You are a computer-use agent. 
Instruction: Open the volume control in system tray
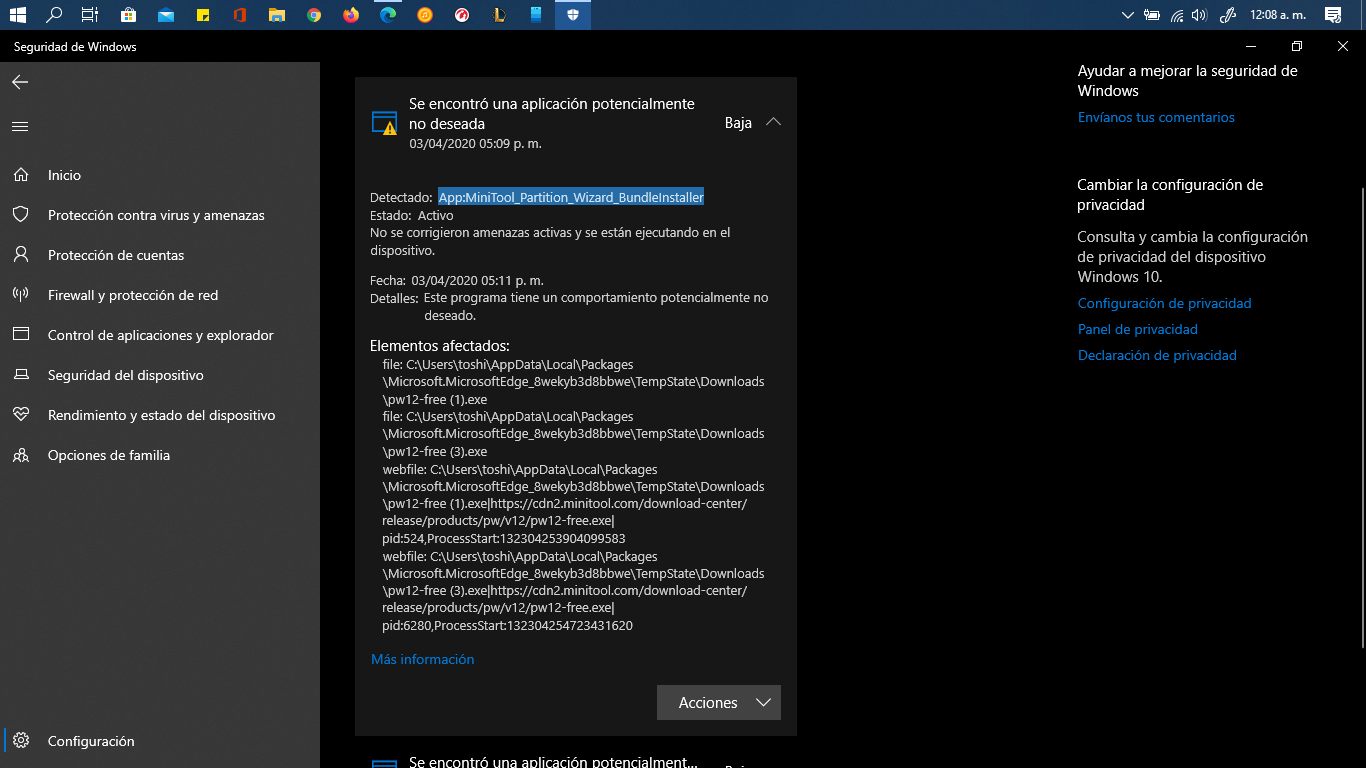click(1200, 15)
